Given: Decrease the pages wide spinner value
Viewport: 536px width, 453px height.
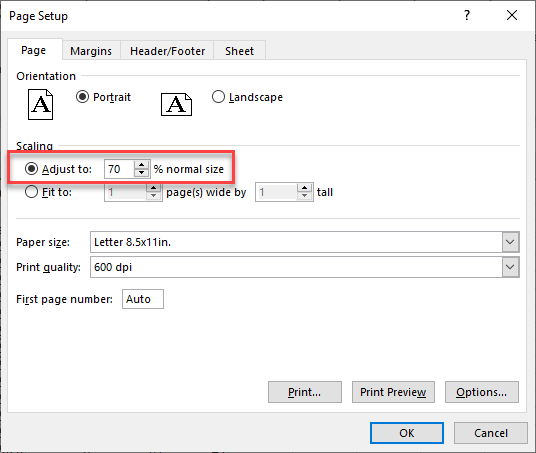Looking at the screenshot, I should coord(154,196).
